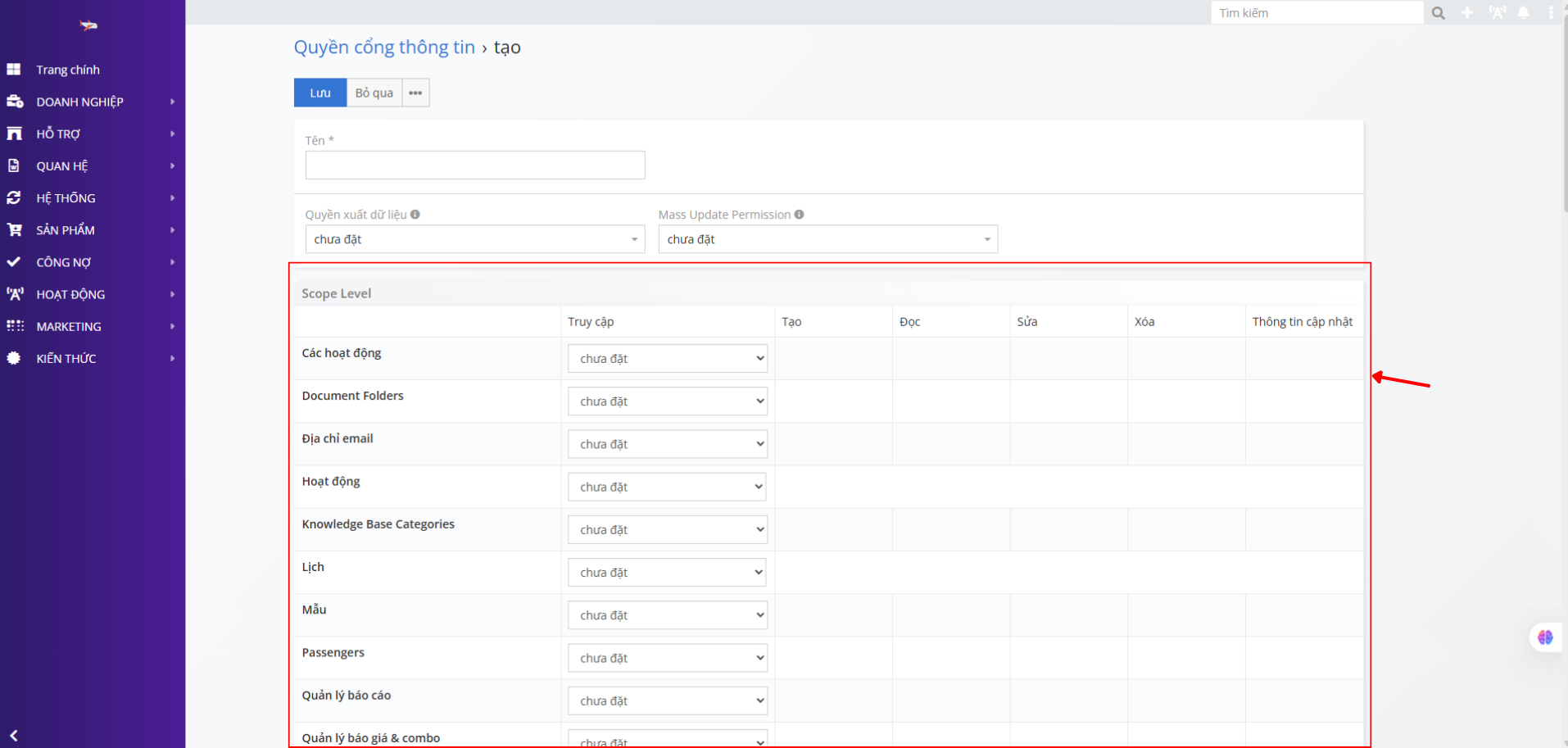Open Truy cập dropdown for Các hoạt động

point(667,359)
